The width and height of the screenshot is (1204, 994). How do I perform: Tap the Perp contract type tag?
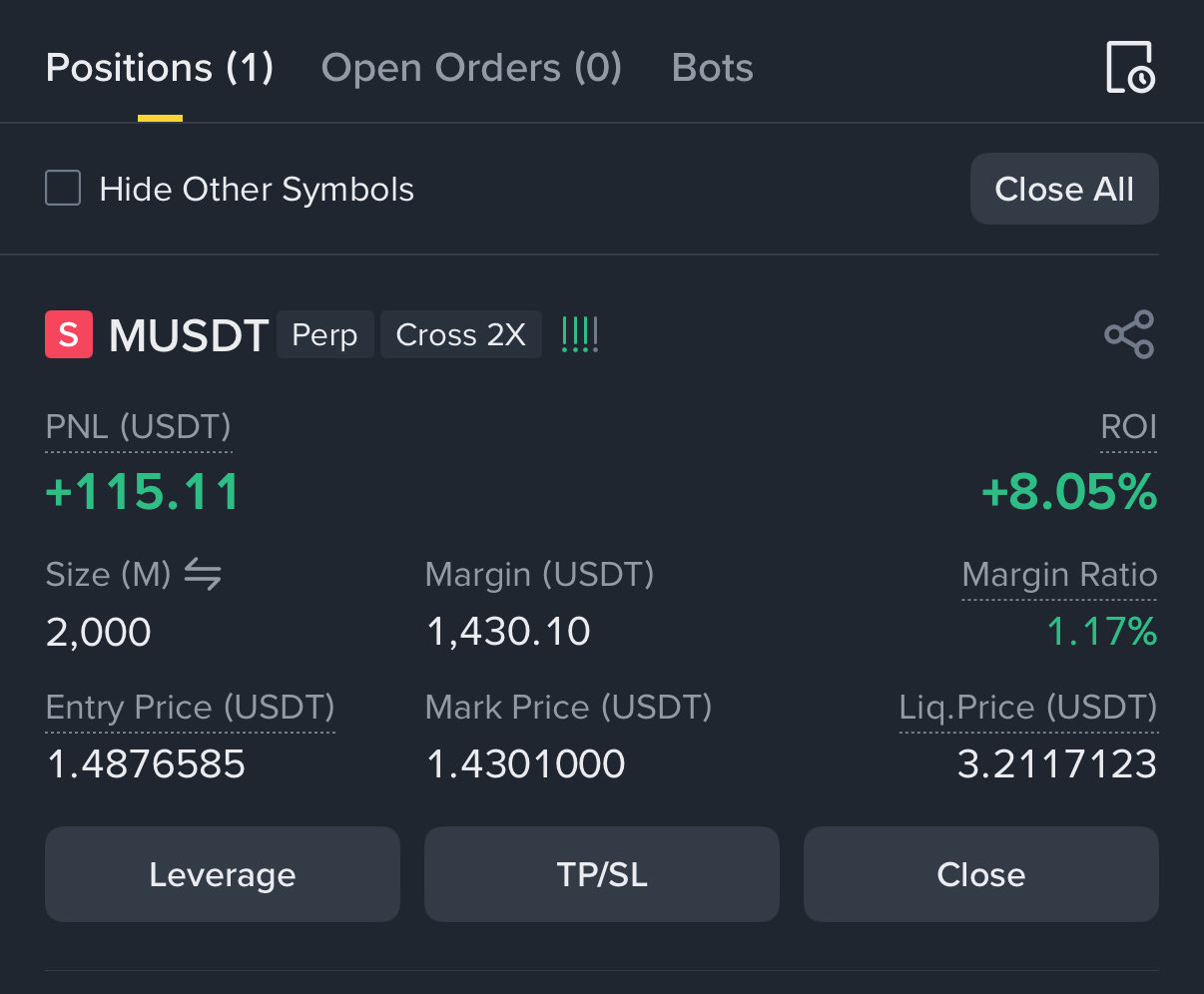pyautogui.click(x=324, y=334)
